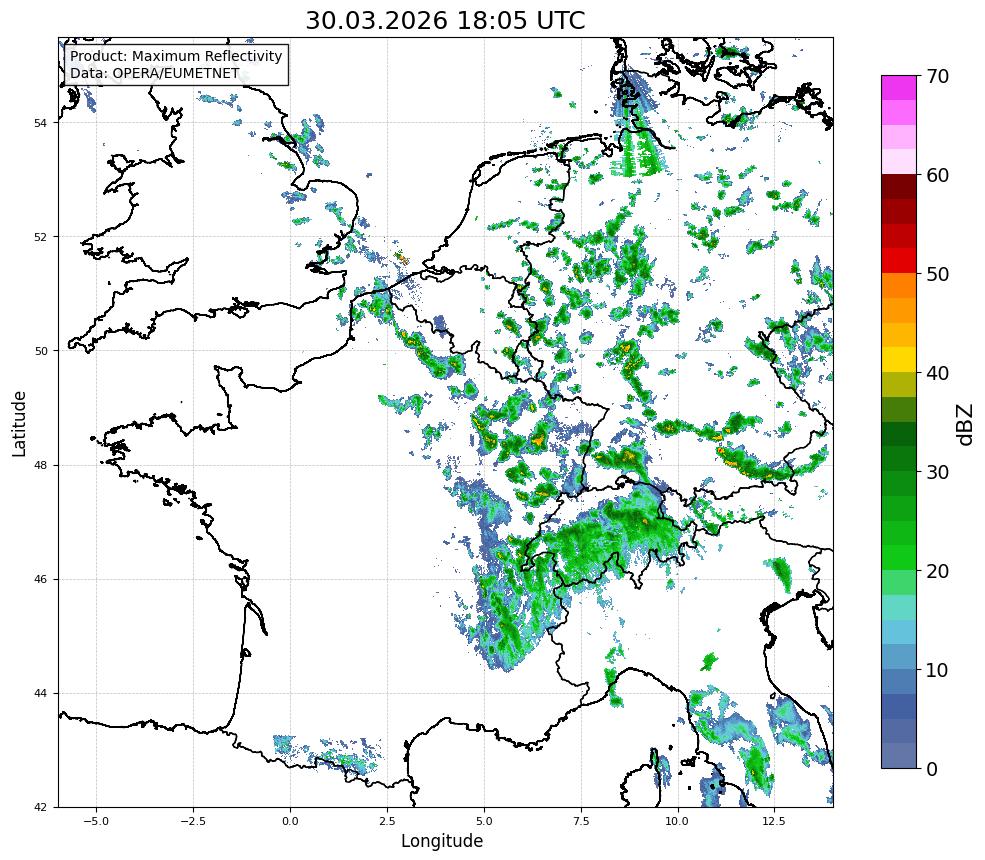Click the colorbar tick label 60
The height and width of the screenshot is (860, 985).
937,175
